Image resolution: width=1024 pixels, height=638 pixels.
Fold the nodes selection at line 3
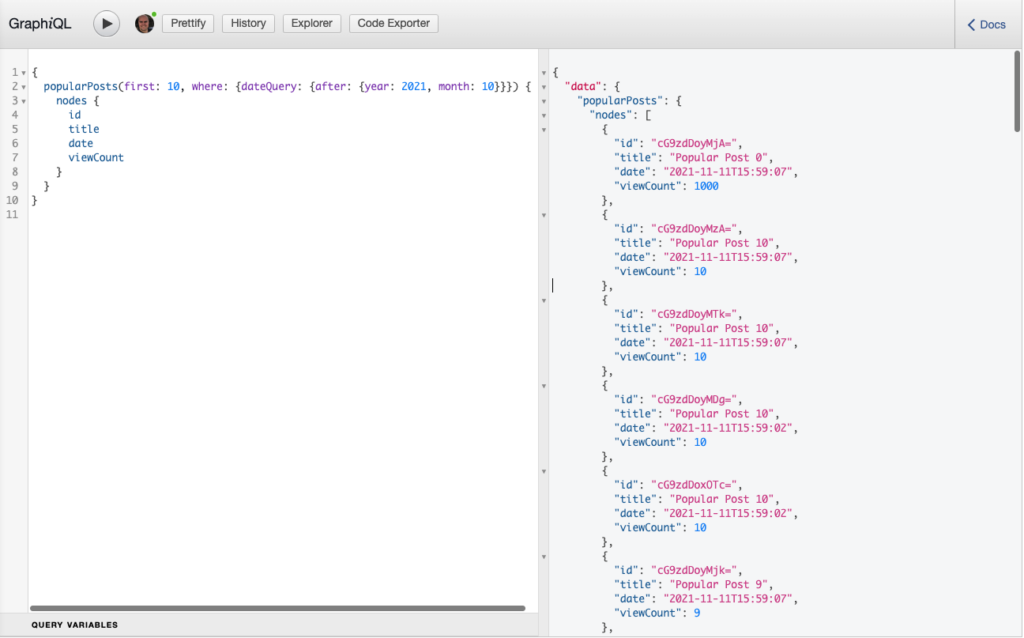tap(23, 101)
